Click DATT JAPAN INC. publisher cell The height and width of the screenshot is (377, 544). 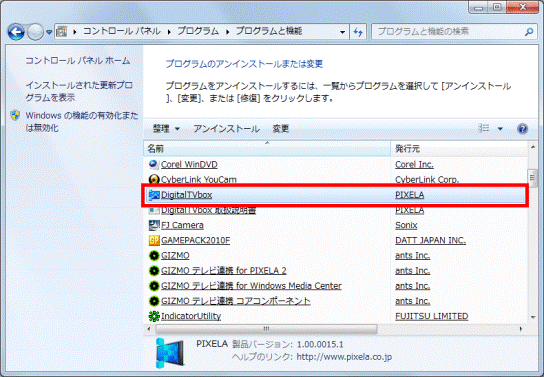(430, 240)
